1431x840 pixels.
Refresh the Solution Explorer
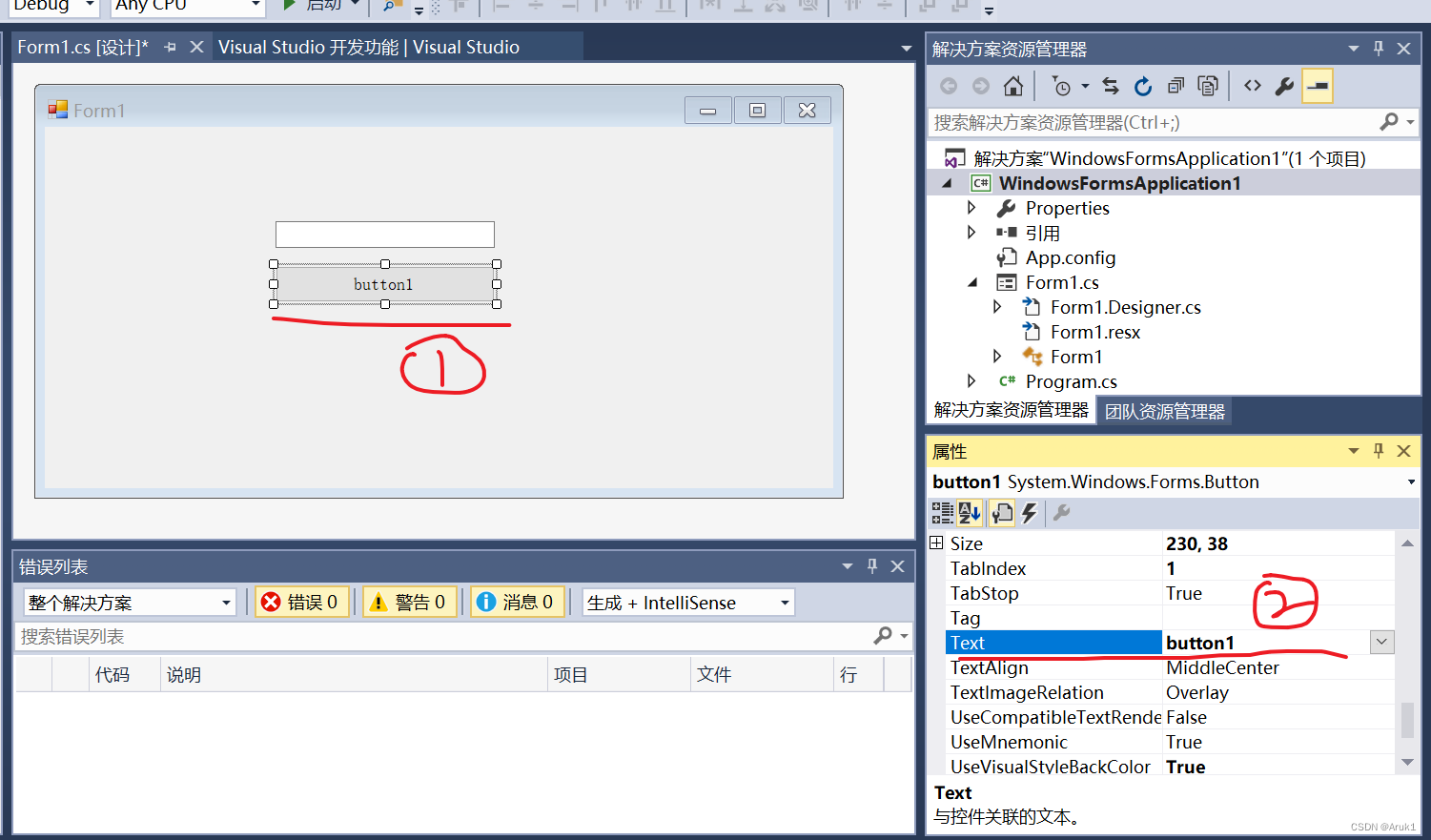(x=1142, y=85)
